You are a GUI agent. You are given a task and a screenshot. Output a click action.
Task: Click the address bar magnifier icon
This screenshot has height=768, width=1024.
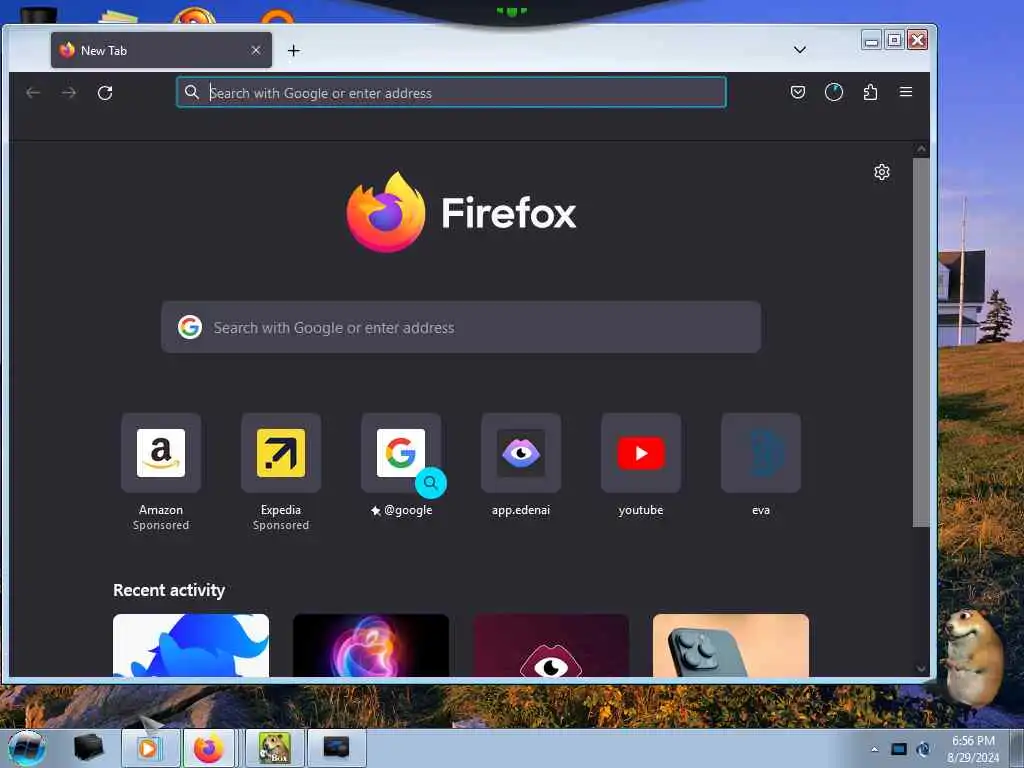(x=191, y=92)
